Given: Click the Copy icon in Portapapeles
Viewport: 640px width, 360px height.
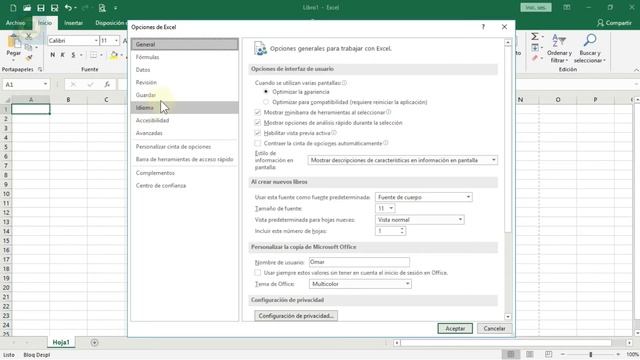Looking at the screenshot, I should [29, 47].
